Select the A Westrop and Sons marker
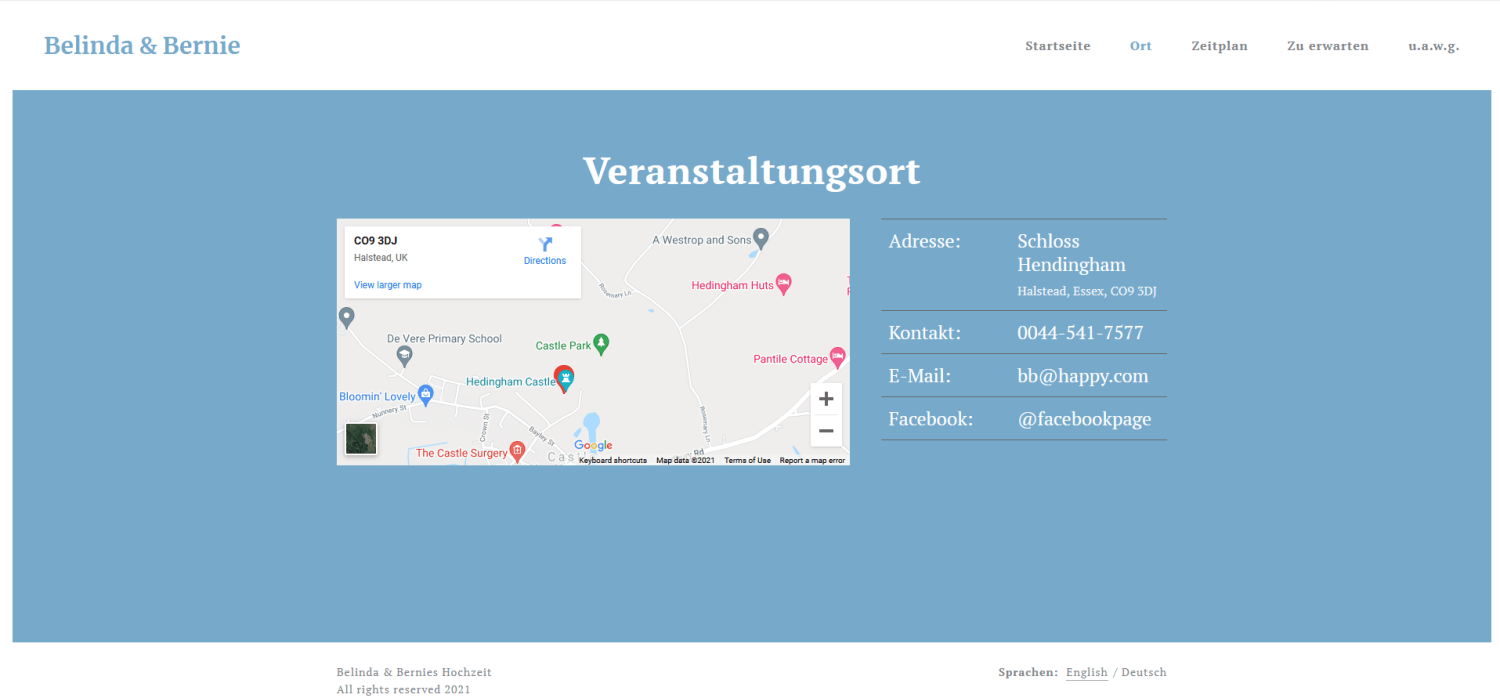 pos(761,238)
